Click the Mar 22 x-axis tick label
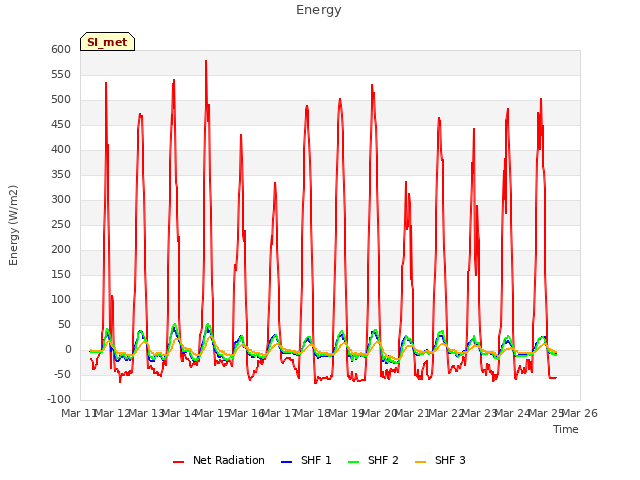640x480 pixels. pyautogui.click(x=447, y=413)
